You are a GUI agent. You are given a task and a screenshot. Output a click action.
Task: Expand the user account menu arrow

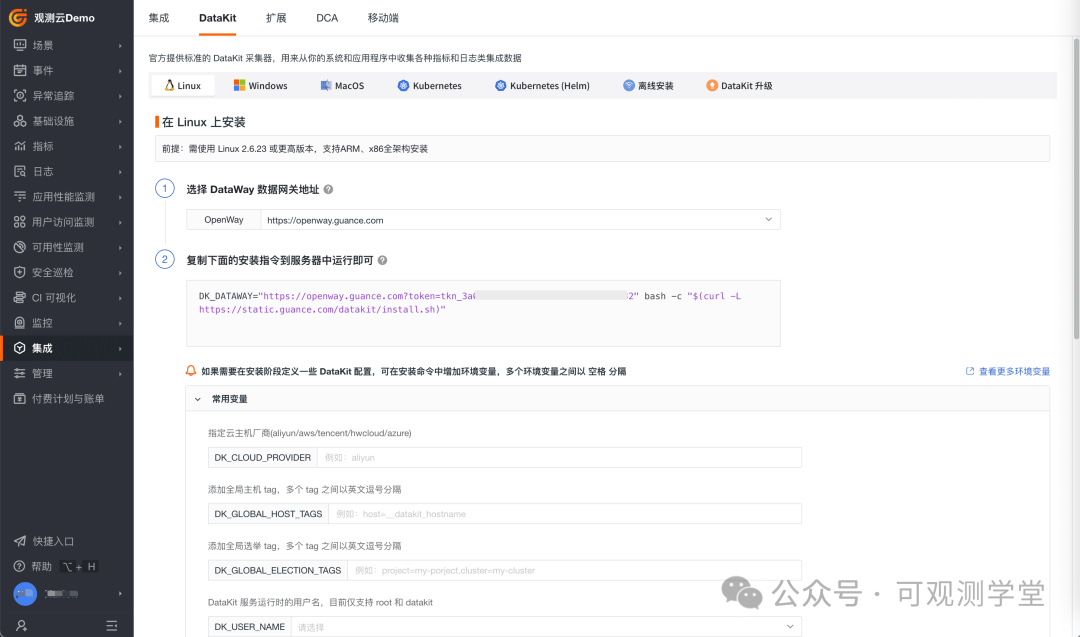coord(120,594)
